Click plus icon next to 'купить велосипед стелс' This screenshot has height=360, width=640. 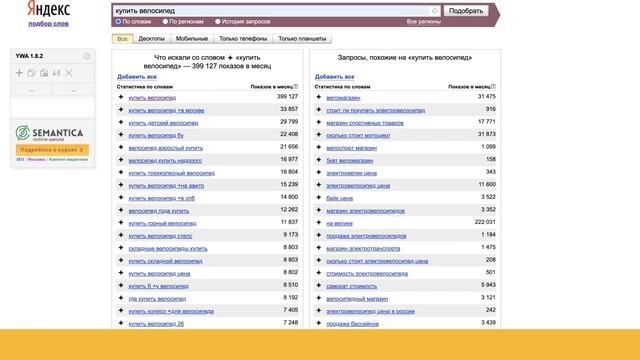tap(121, 236)
